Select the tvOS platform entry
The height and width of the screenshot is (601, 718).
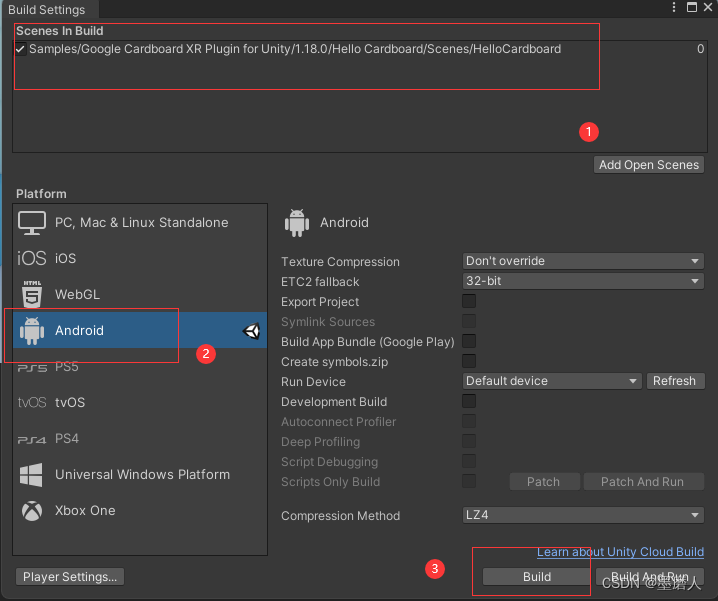click(140, 403)
